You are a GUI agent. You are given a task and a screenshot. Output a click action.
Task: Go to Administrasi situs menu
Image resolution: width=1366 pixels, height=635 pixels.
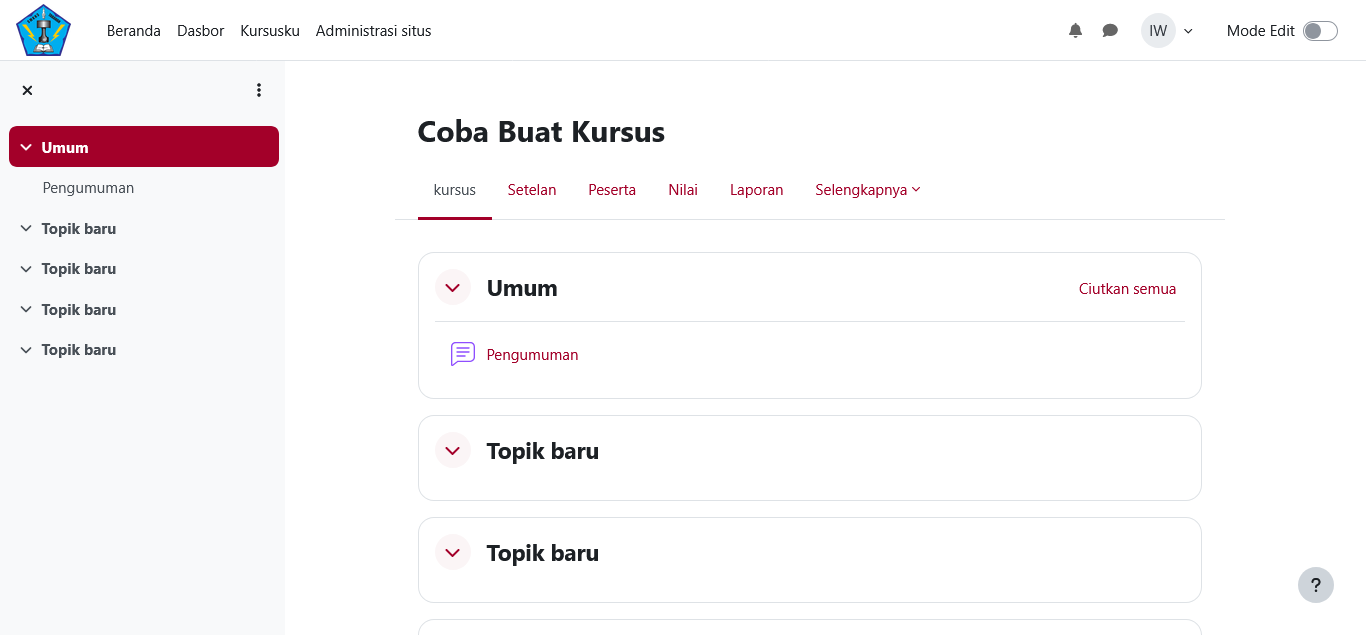[x=373, y=31]
